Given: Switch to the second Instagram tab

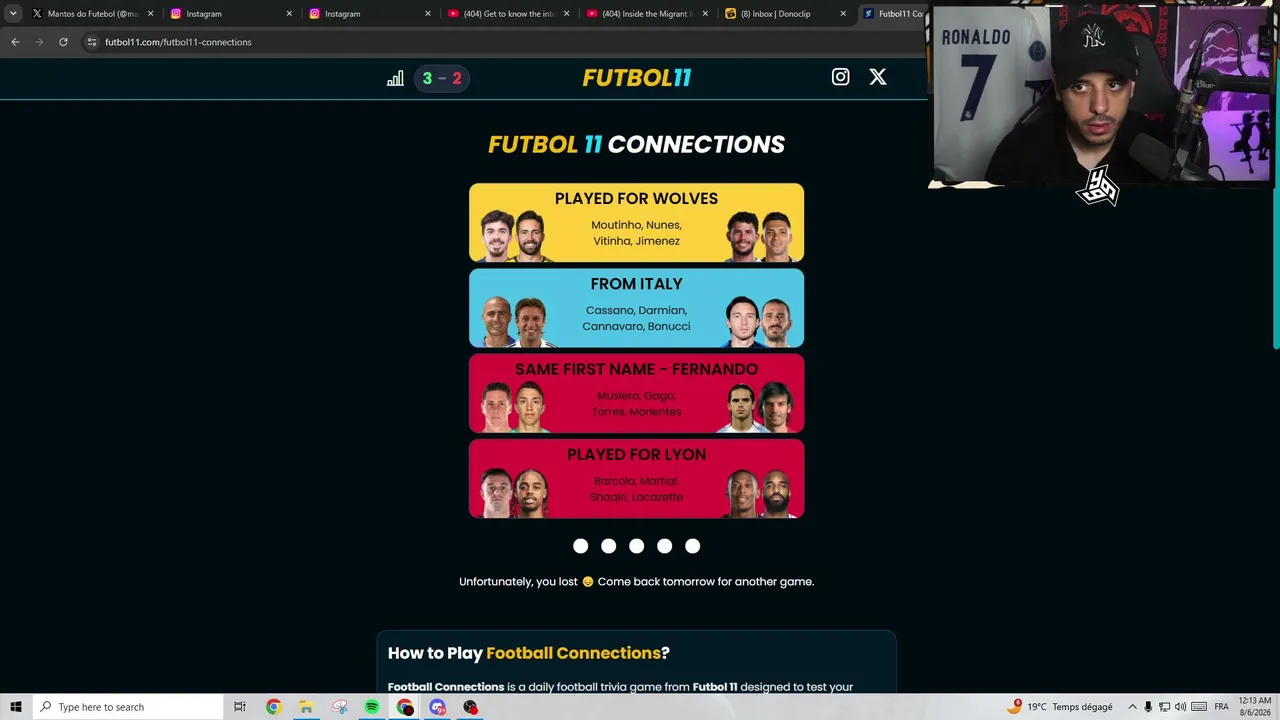Looking at the screenshot, I should coord(369,14).
